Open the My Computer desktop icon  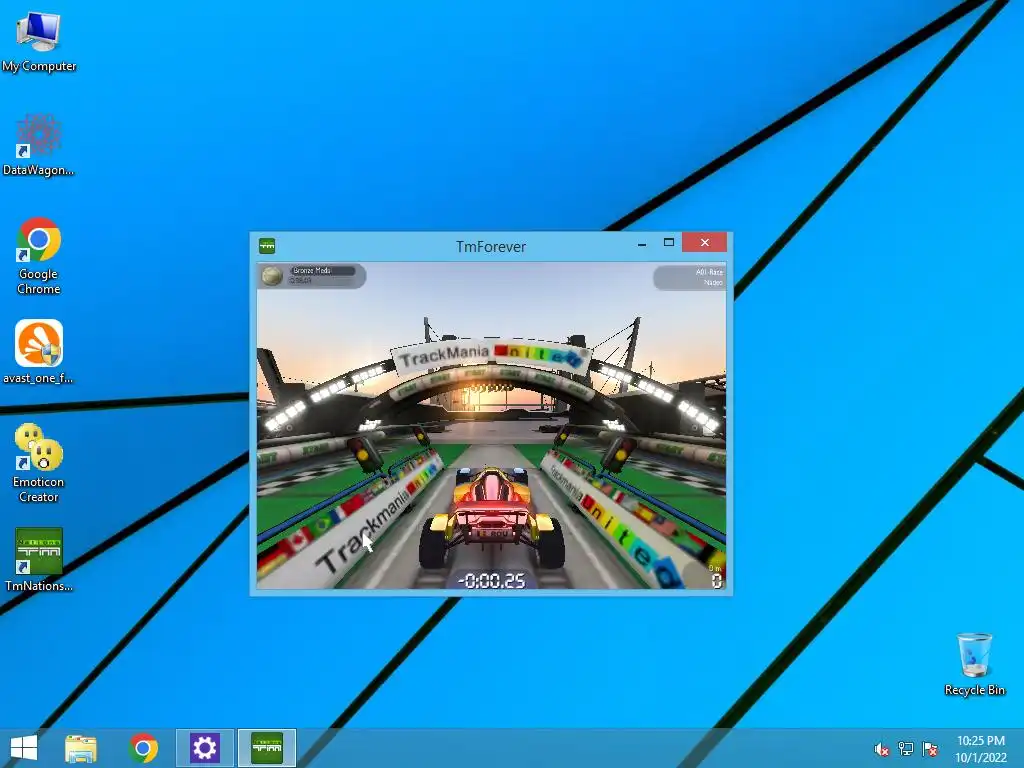point(39,40)
